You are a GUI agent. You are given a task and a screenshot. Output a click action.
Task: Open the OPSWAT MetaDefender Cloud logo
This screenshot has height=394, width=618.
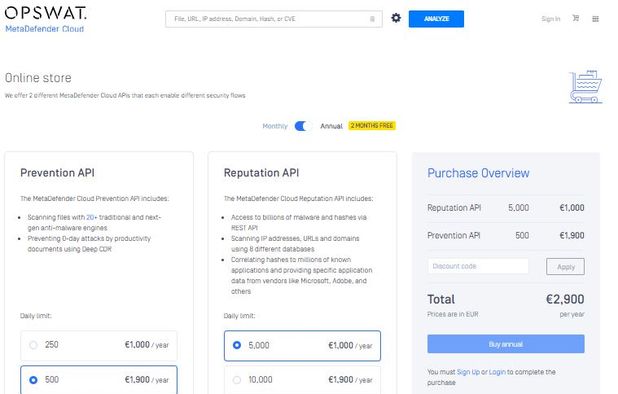point(46,19)
